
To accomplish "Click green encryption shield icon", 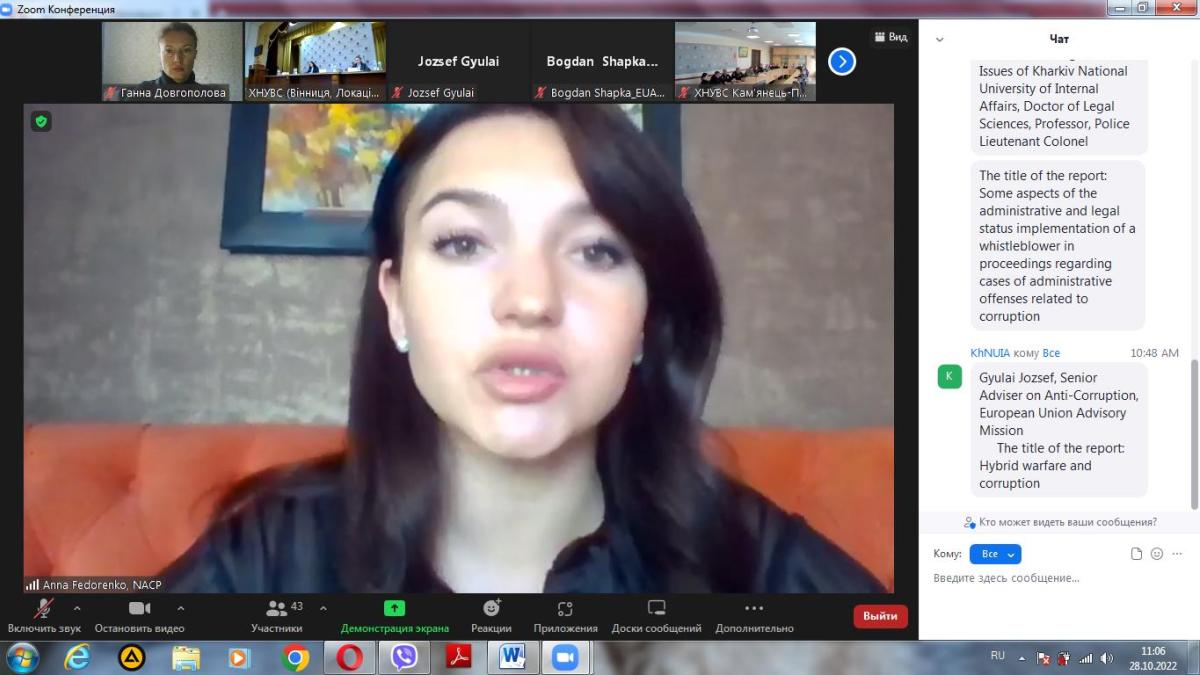I will (x=41, y=121).
